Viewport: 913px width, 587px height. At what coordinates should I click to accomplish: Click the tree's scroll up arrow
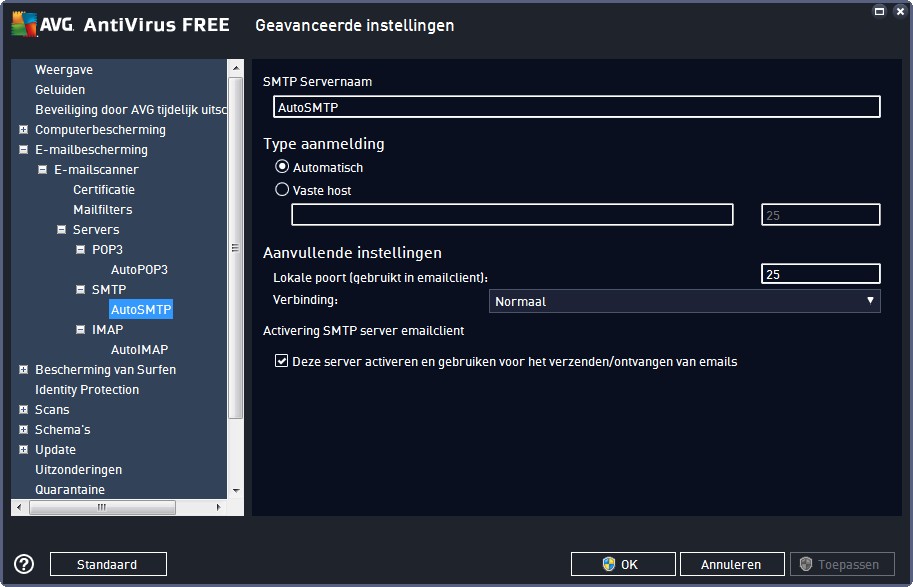pyautogui.click(x=235, y=68)
